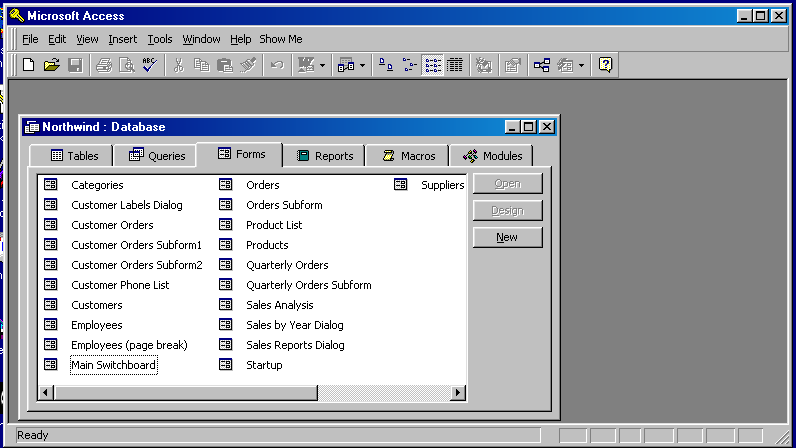This screenshot has width=796, height=448.
Task: Select the Startup form
Action: click(264, 365)
